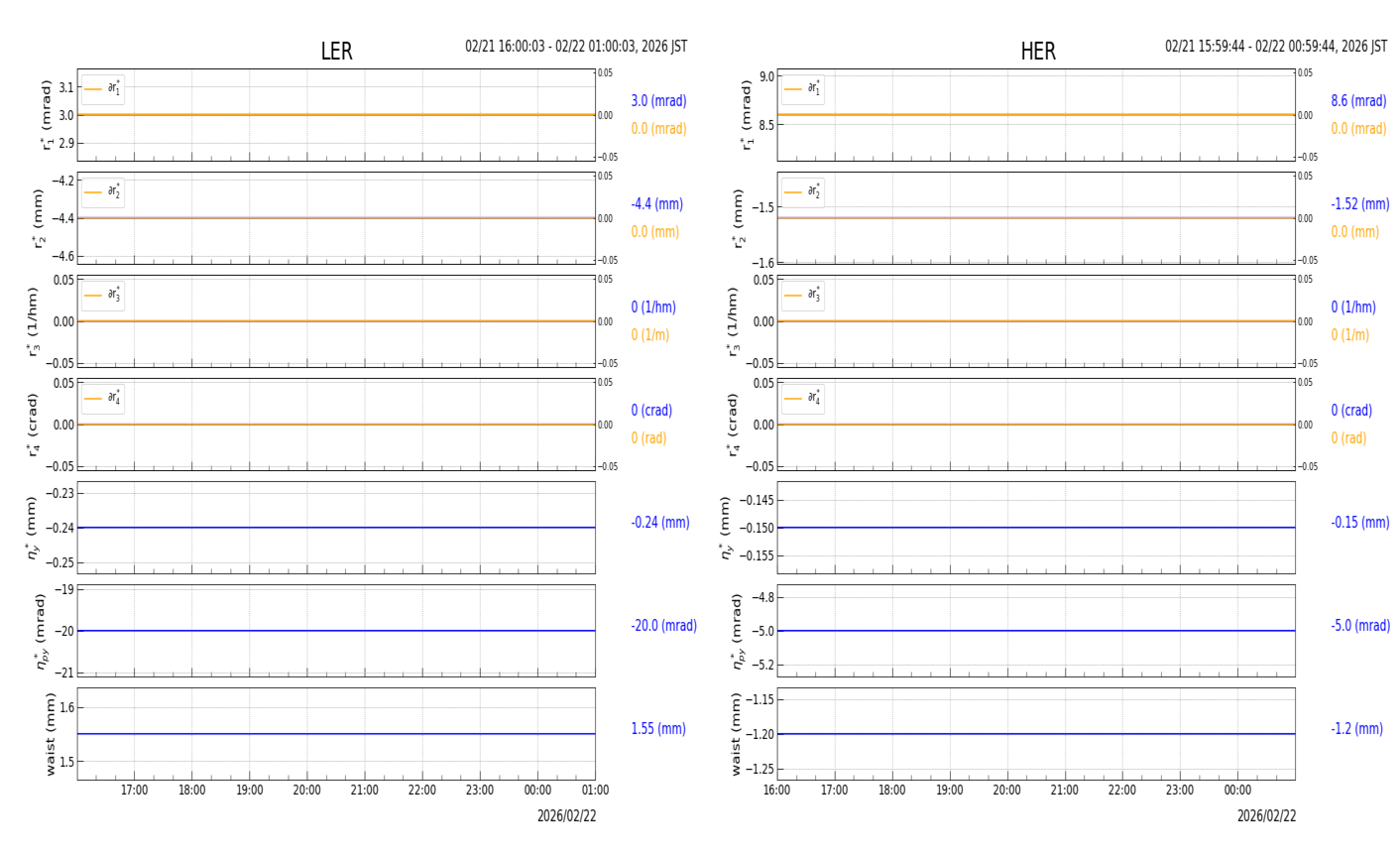
Task: Click the LER waist (mm) y-axis label
Action: click(51, 734)
